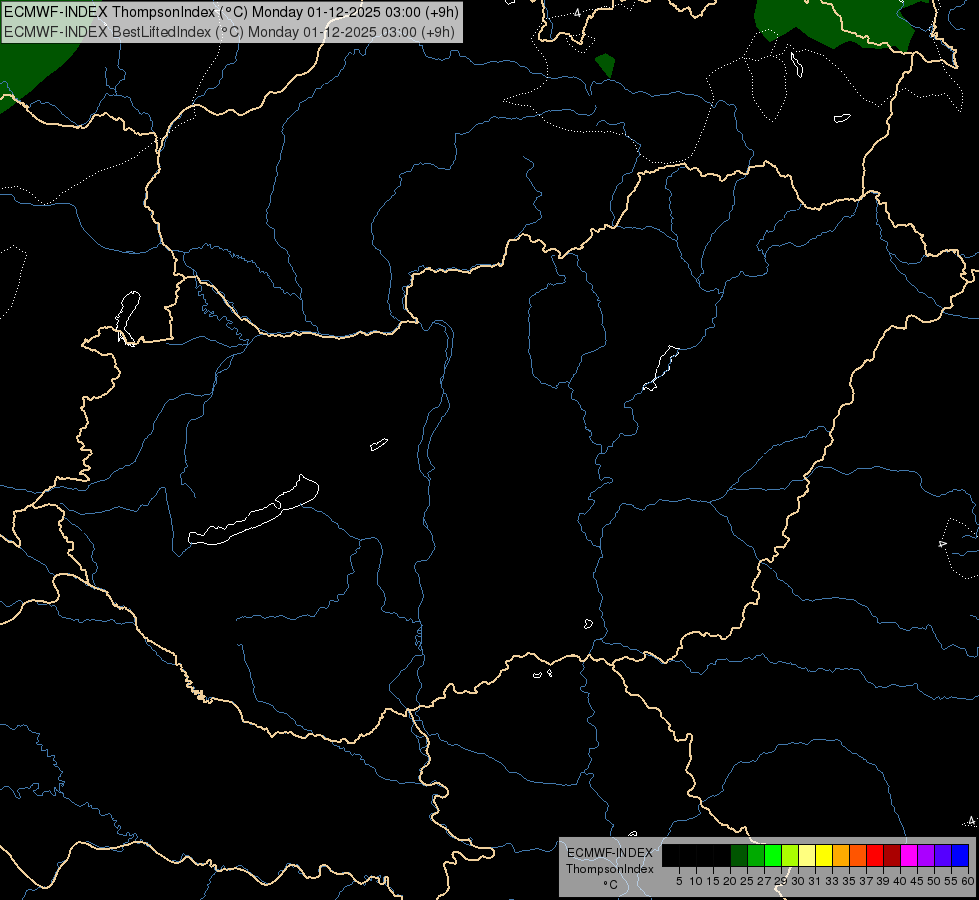Click the legend scale value 20
The image size is (979, 900).
coord(730,881)
